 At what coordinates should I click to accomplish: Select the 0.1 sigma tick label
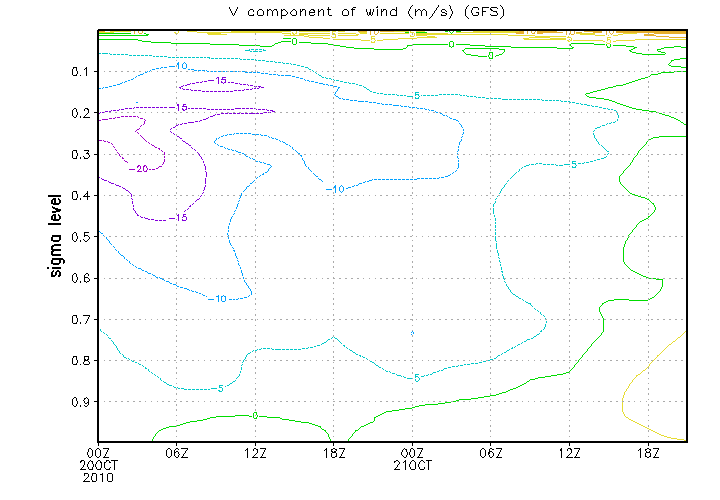coord(81,72)
